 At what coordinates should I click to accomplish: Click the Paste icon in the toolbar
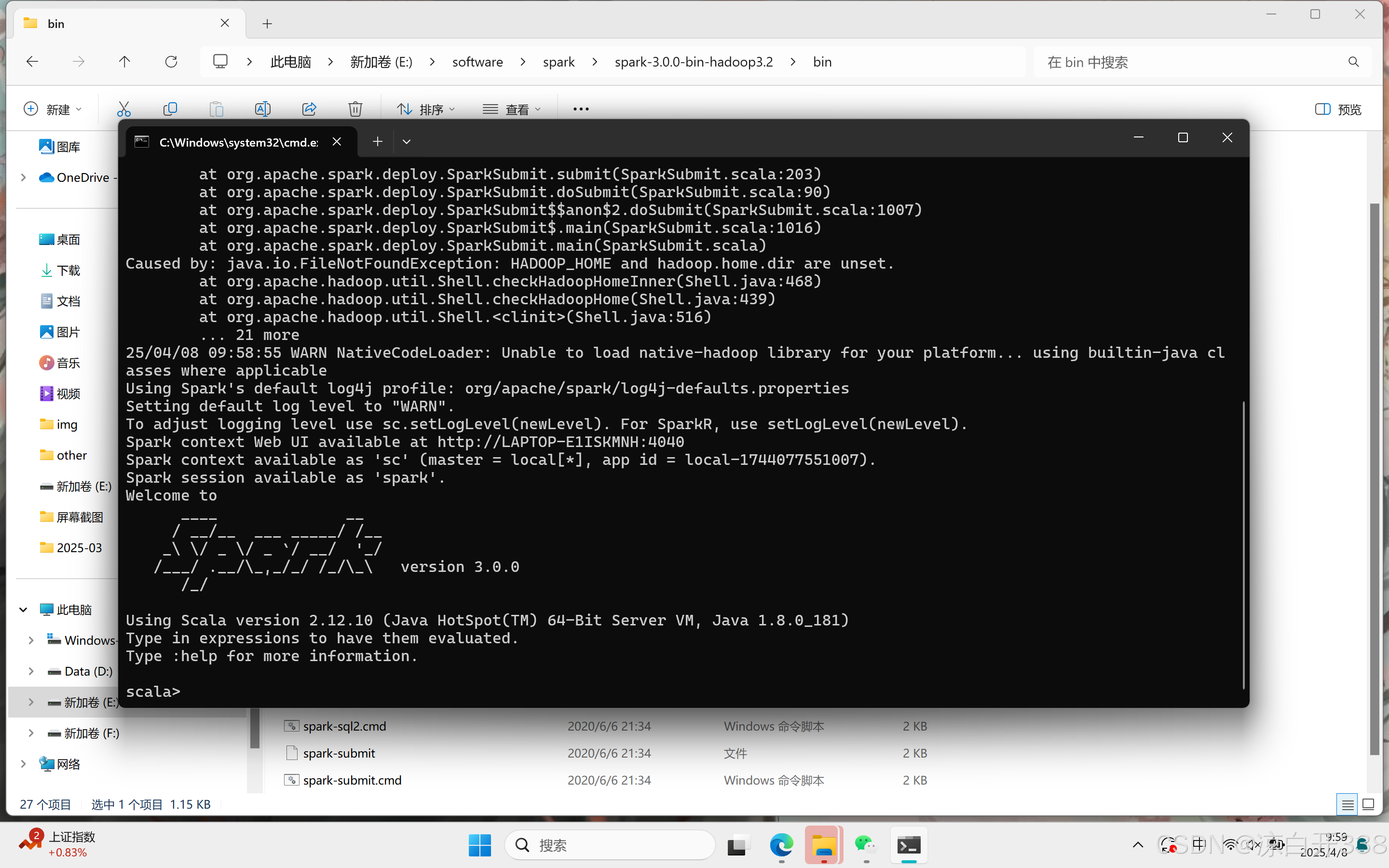217,108
